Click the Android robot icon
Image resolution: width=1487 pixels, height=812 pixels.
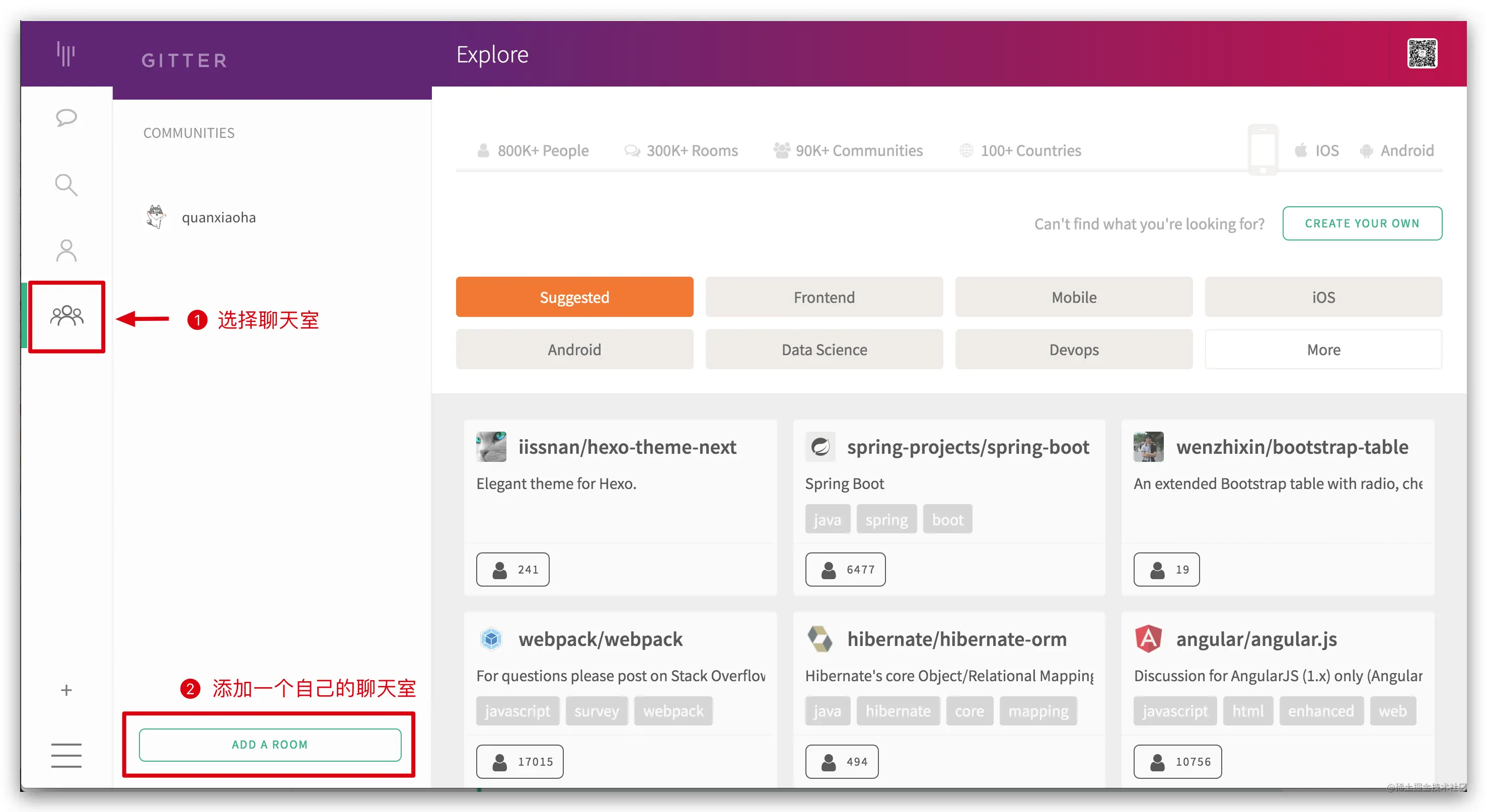(1366, 150)
